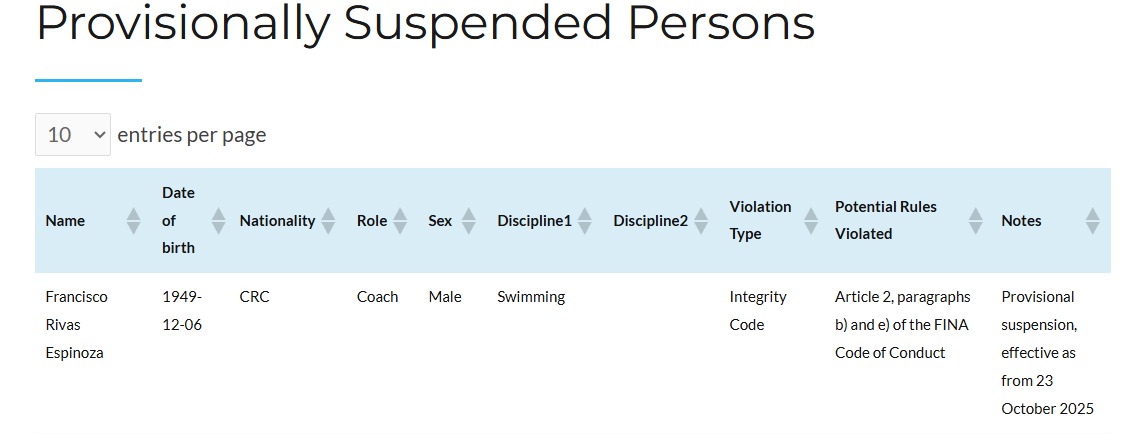Click the Violation Type column header

760,220
